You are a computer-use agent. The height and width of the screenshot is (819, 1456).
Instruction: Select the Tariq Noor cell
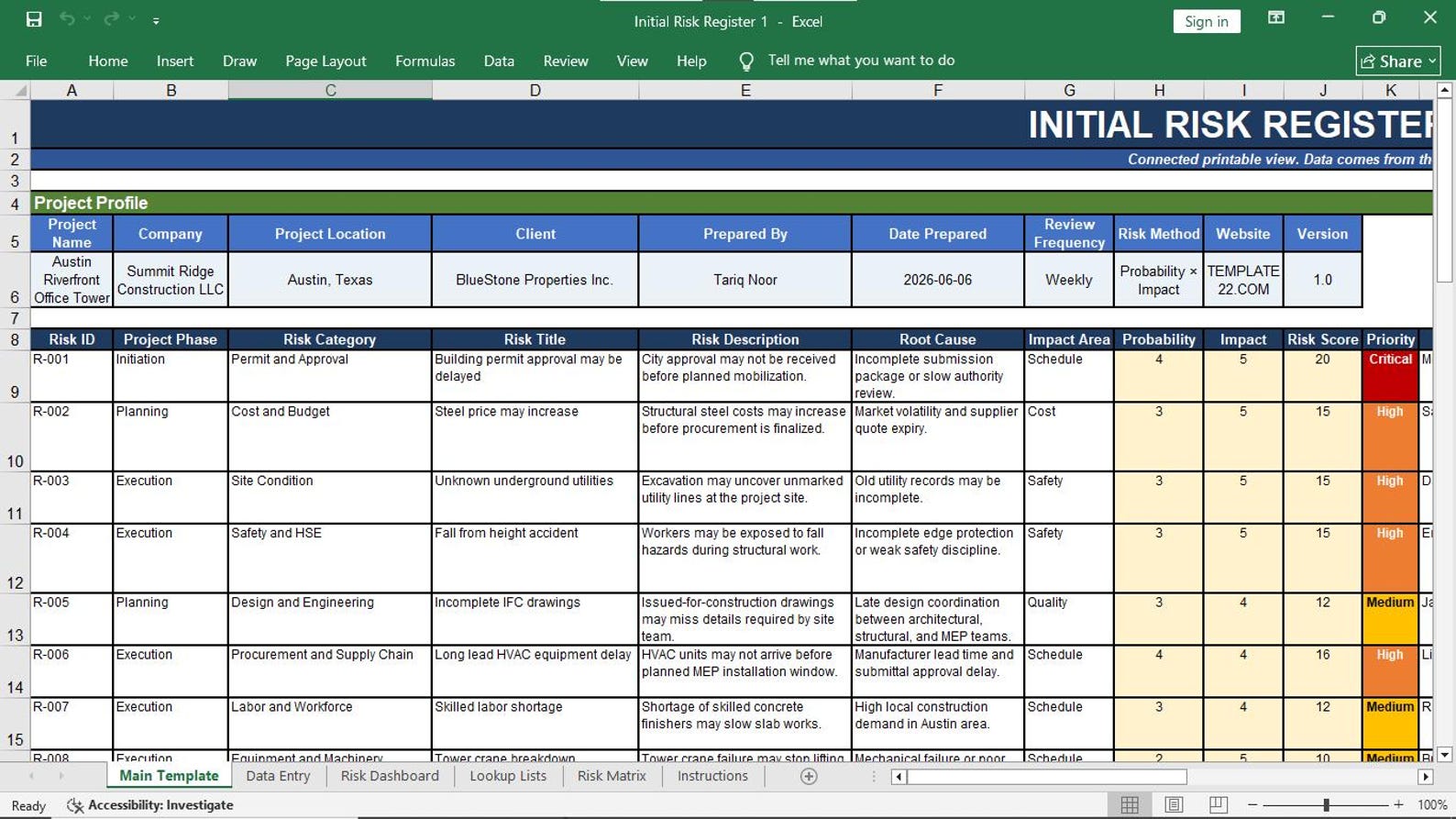coord(745,280)
